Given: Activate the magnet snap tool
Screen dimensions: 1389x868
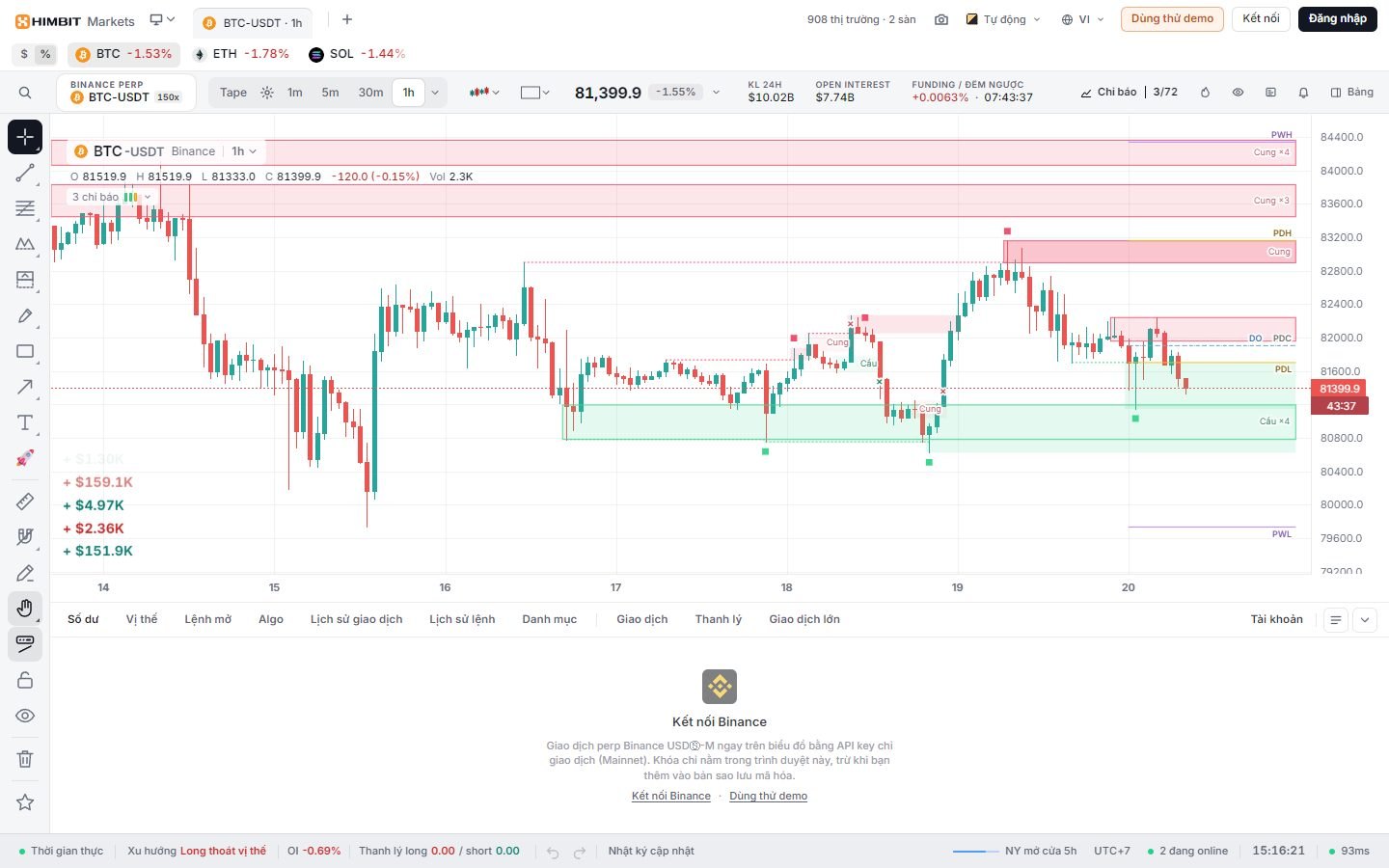Looking at the screenshot, I should 25,537.
